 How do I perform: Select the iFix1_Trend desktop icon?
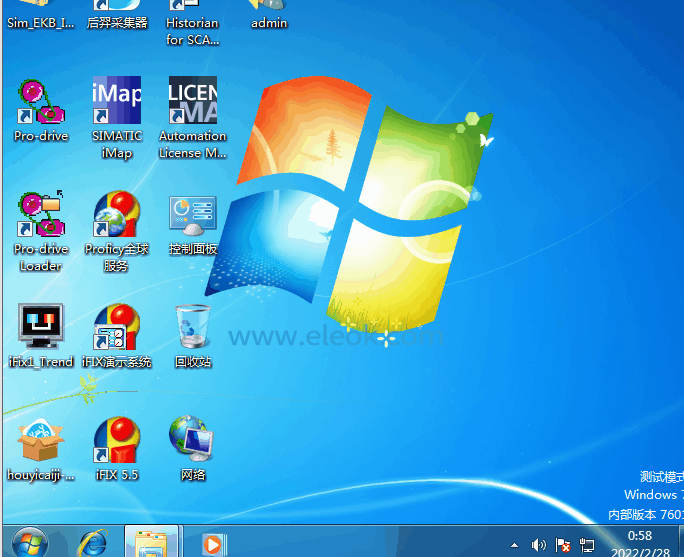[41, 336]
